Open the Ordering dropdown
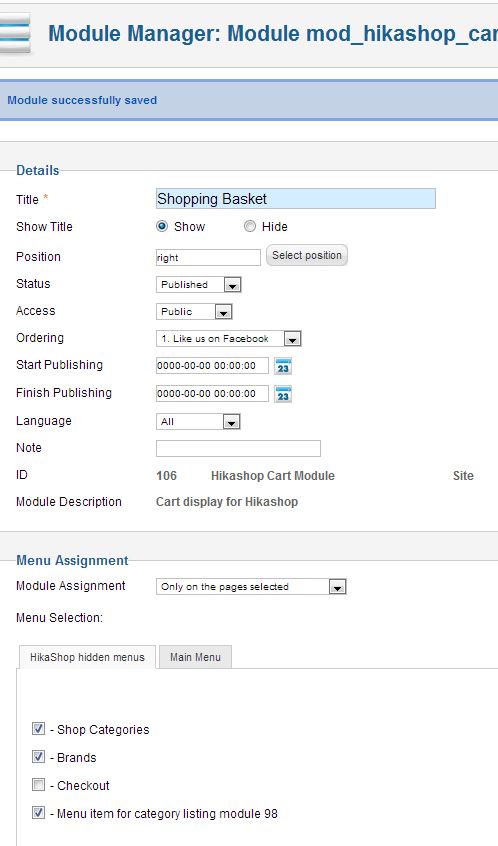Image resolution: width=498 pixels, height=846 pixels. tap(228, 339)
